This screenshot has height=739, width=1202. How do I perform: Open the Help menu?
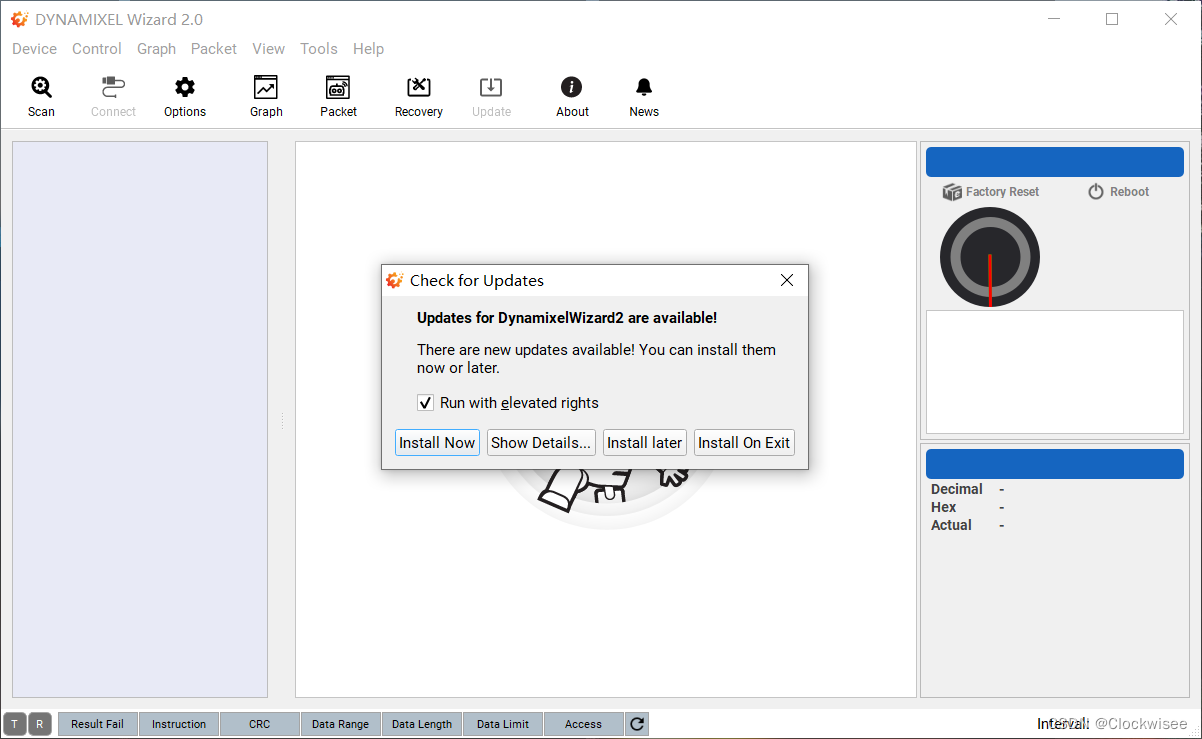(368, 49)
